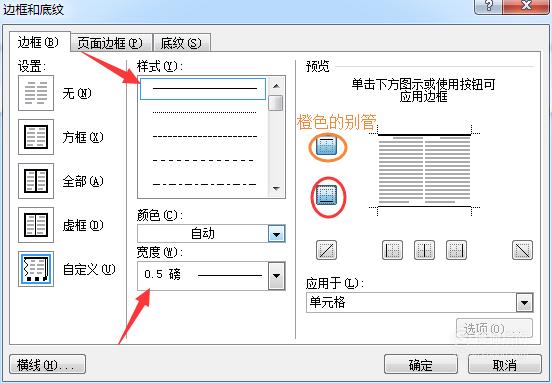552x384 pixels.
Task: Toggle the top border button in preview
Action: coord(327,146)
